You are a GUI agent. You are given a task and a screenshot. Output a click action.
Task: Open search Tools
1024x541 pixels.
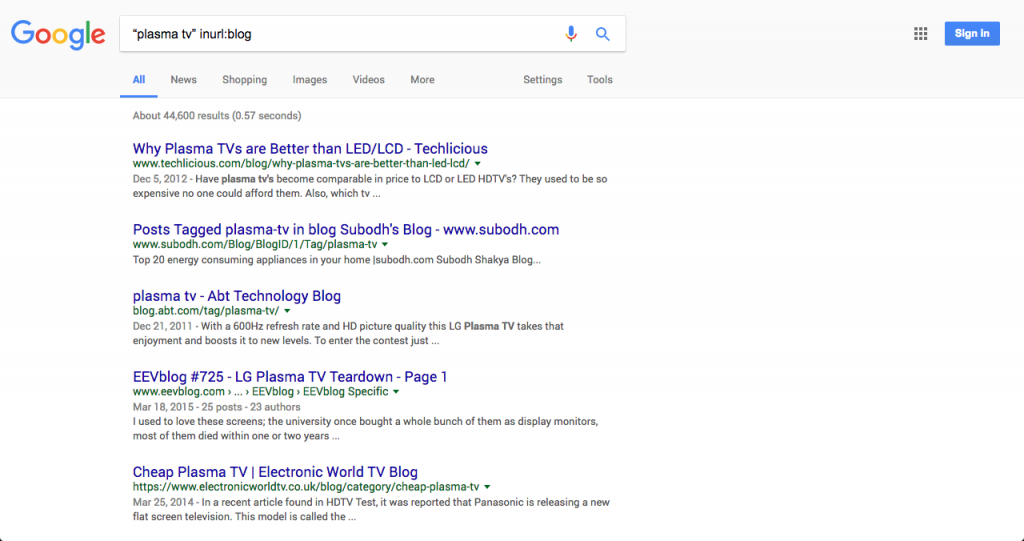pos(600,80)
